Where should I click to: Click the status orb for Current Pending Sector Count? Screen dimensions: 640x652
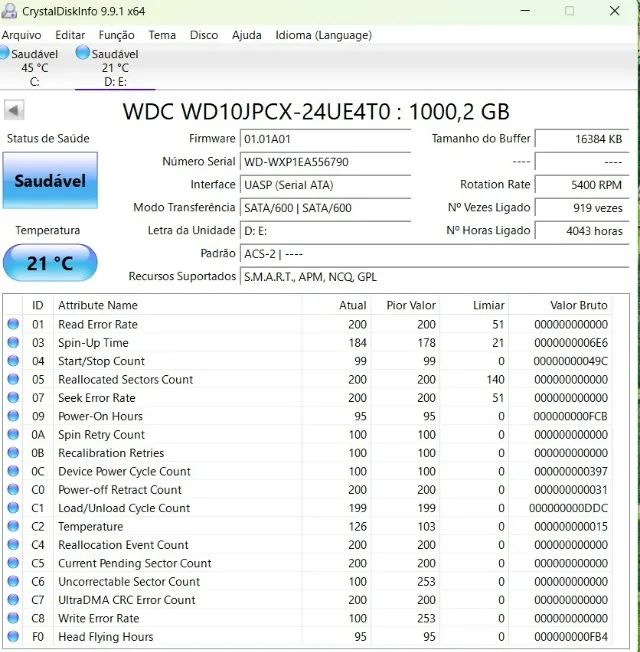13,563
